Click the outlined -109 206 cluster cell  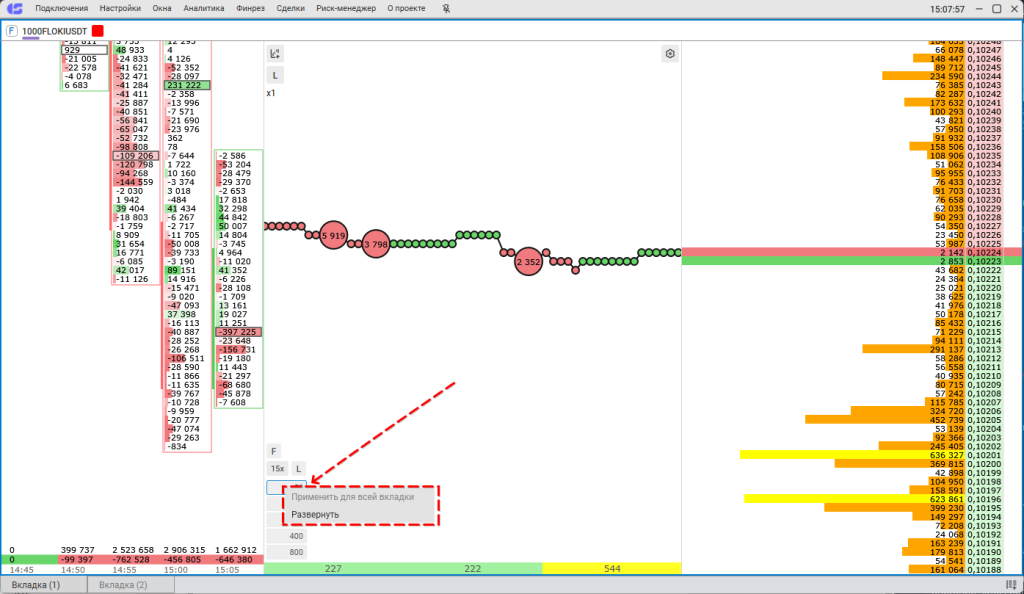(x=136, y=155)
